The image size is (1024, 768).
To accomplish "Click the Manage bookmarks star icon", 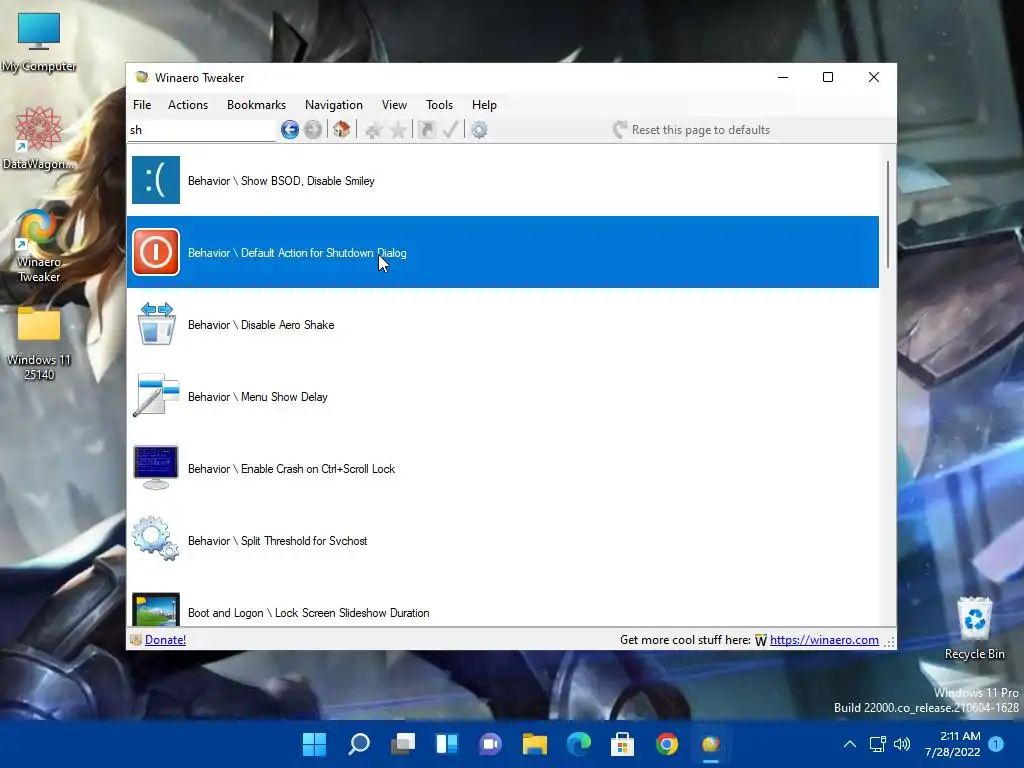I will click(x=398, y=130).
